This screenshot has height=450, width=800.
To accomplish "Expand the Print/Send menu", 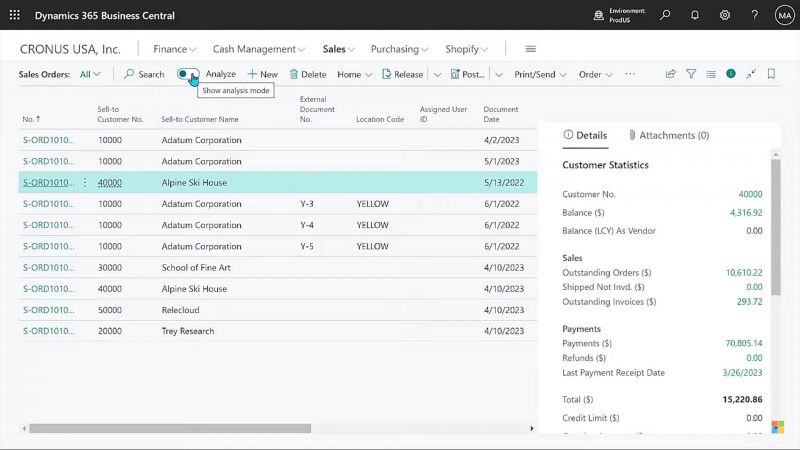I will click(540, 74).
